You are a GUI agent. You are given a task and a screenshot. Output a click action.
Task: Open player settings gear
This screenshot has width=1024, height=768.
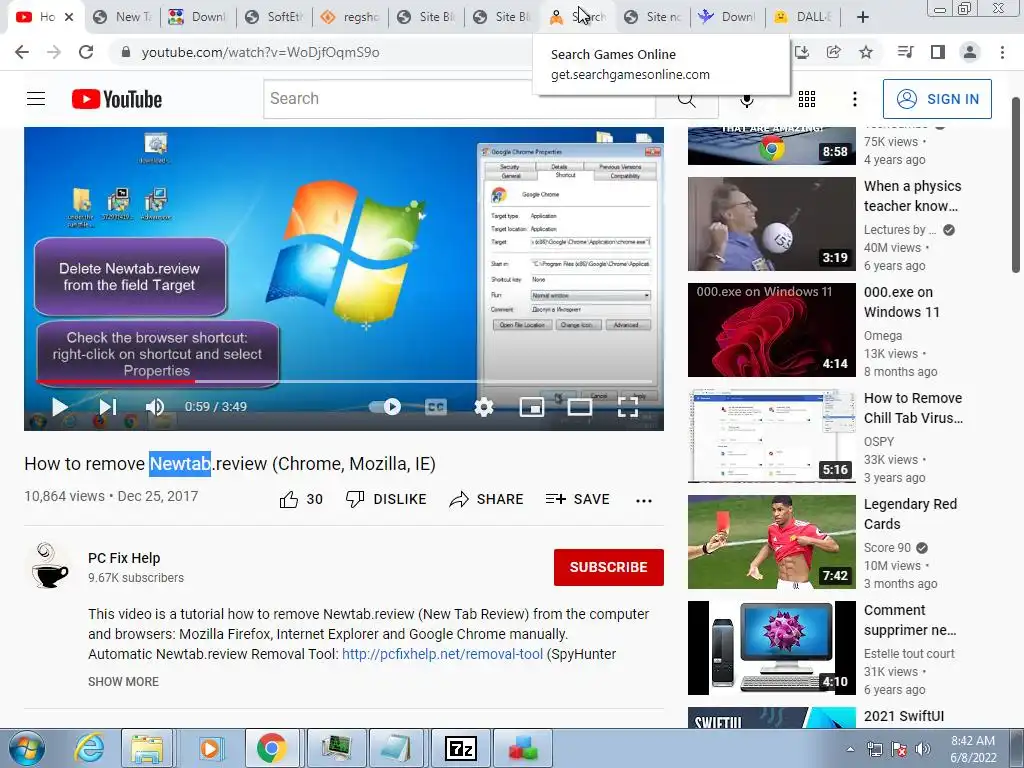483,407
